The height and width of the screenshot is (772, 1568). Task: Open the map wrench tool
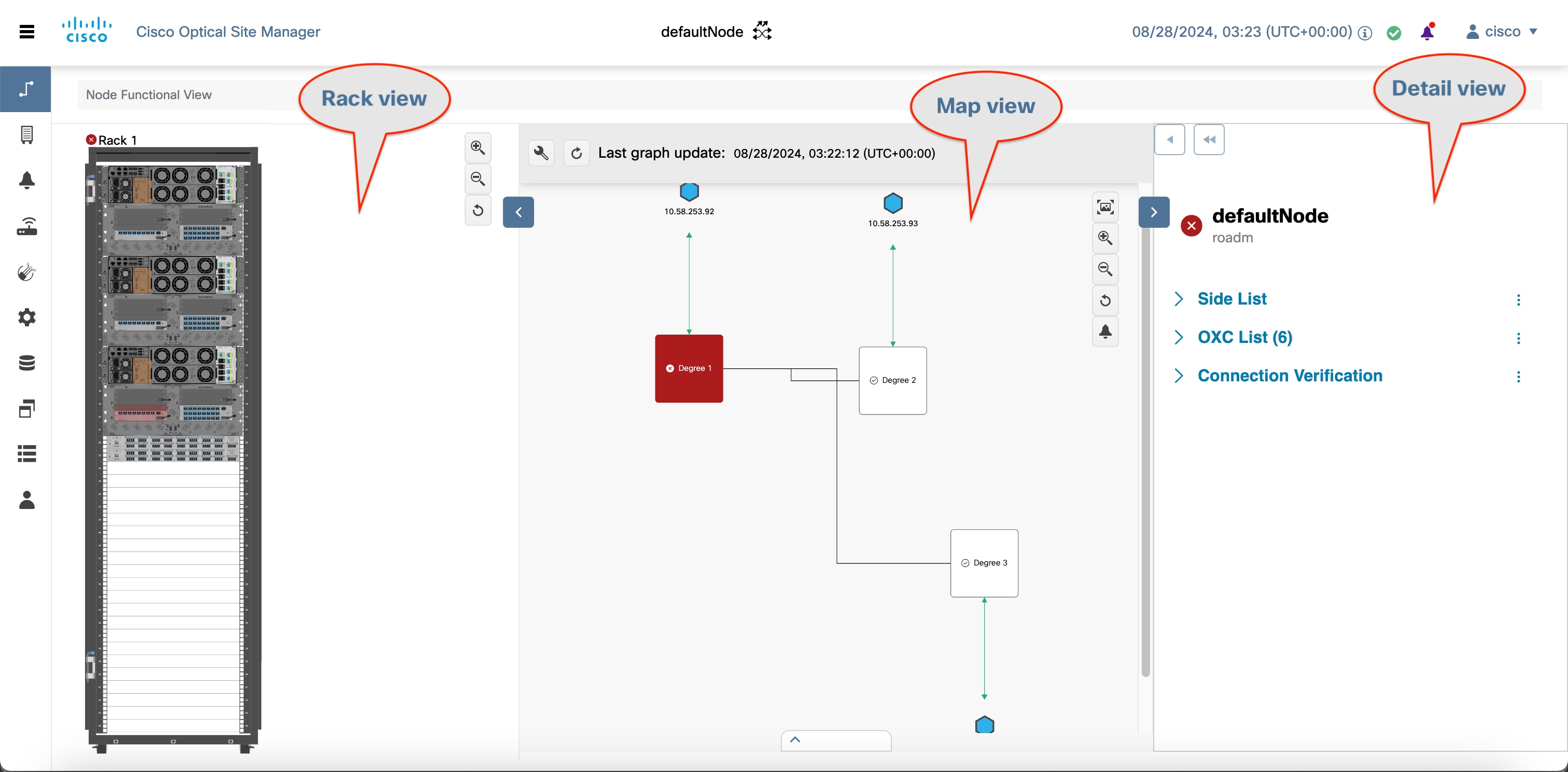[x=541, y=153]
